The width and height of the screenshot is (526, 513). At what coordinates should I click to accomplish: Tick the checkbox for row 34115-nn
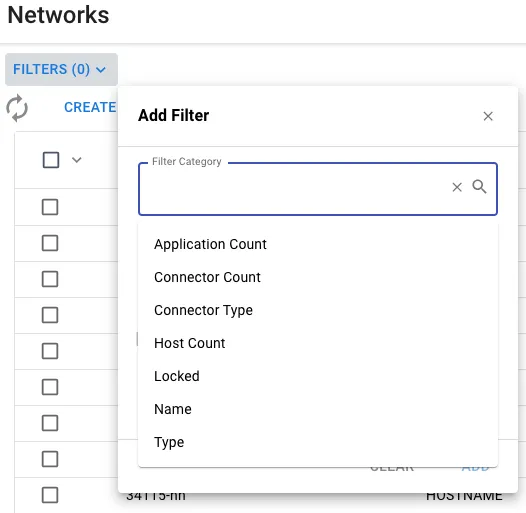pyautogui.click(x=50, y=495)
